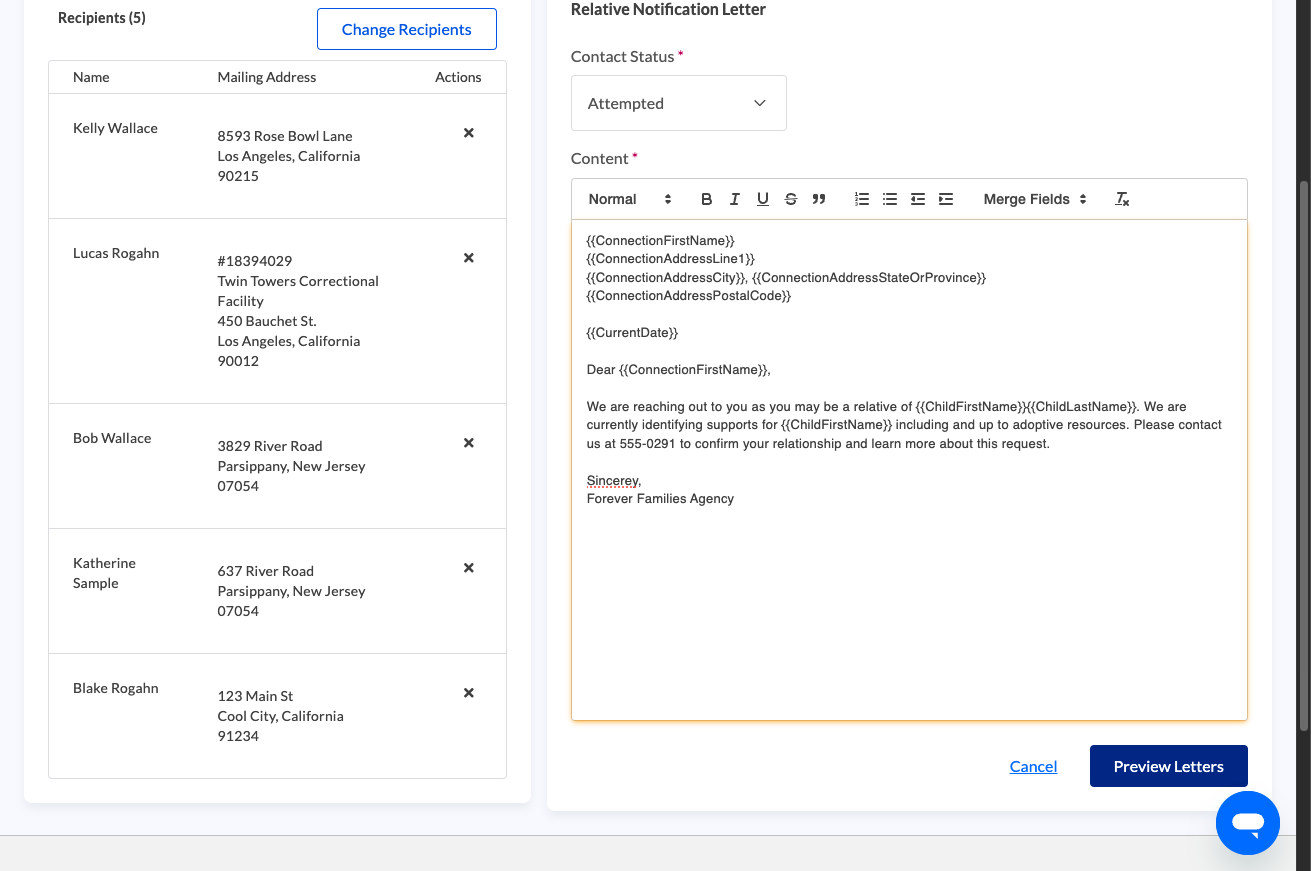
Task: Cancel the notification letter
Action: tap(1033, 766)
